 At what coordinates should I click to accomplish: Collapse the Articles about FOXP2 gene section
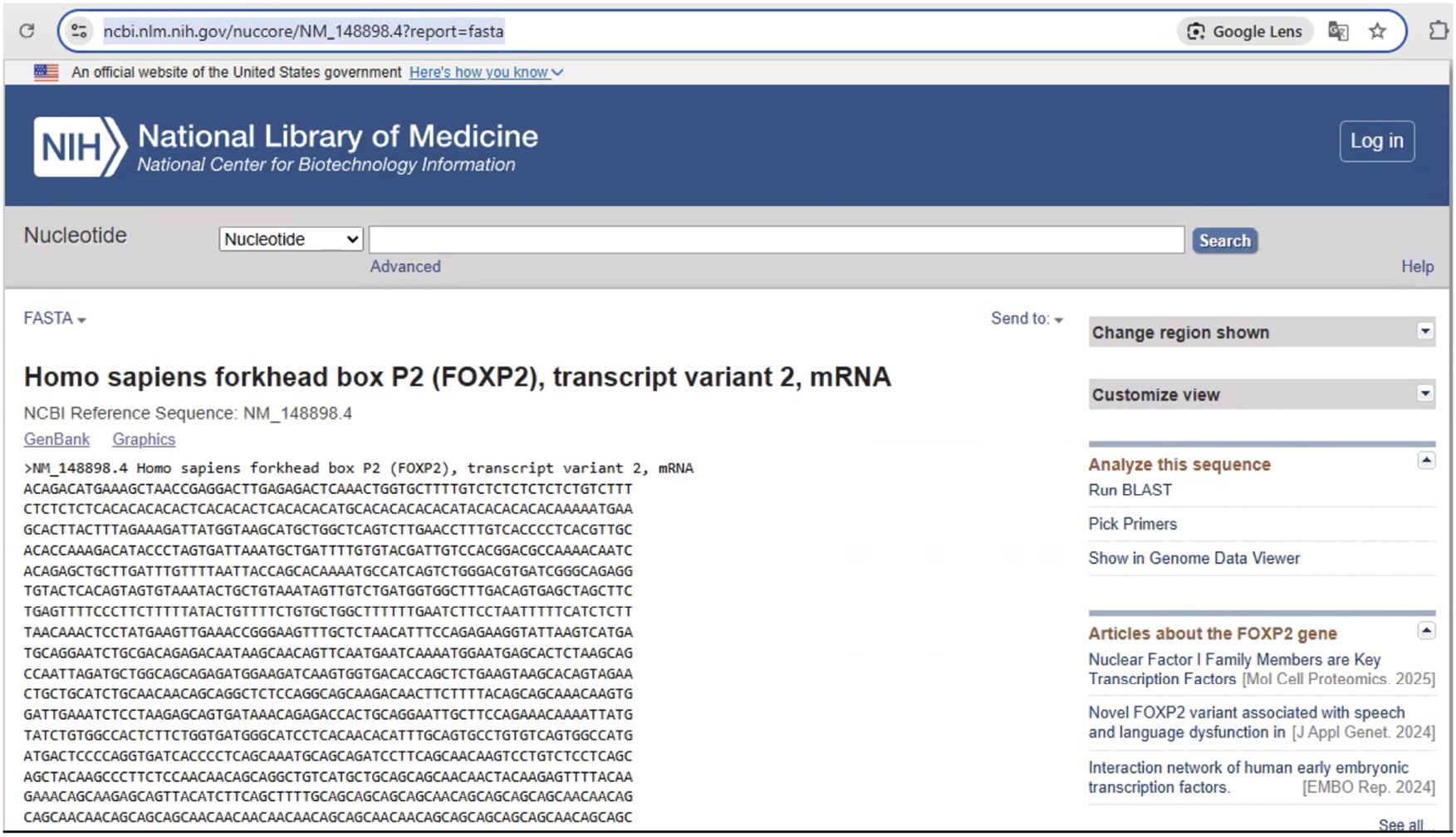click(x=1425, y=631)
